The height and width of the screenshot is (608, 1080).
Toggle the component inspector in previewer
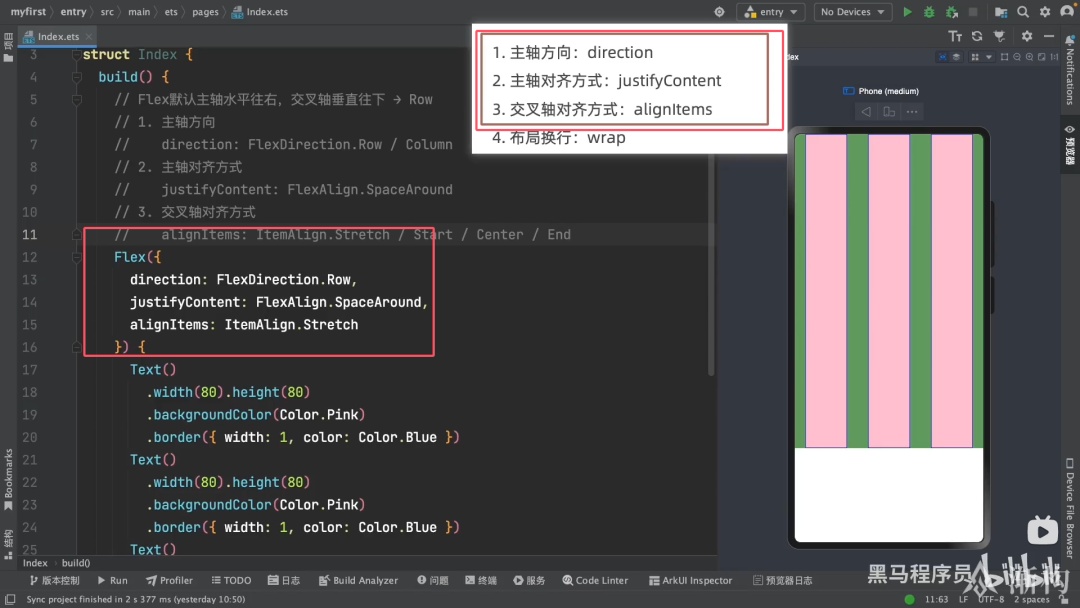(x=942, y=57)
